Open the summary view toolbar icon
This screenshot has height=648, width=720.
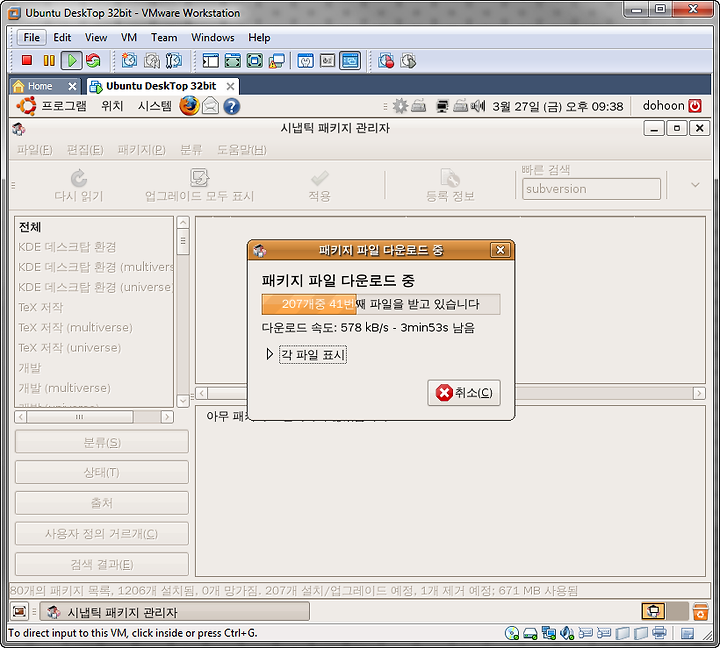[x=305, y=61]
